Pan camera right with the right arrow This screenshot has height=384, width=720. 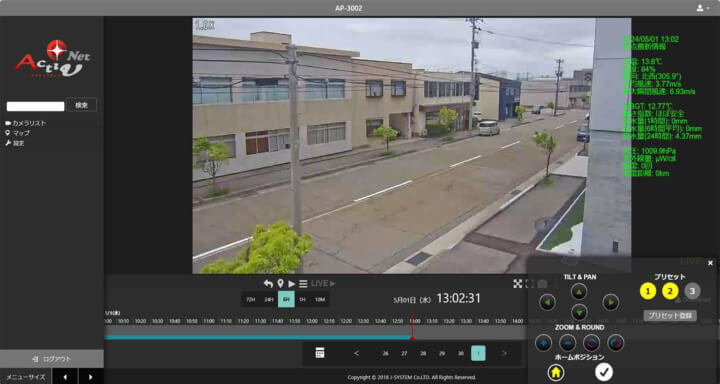pyautogui.click(x=611, y=302)
